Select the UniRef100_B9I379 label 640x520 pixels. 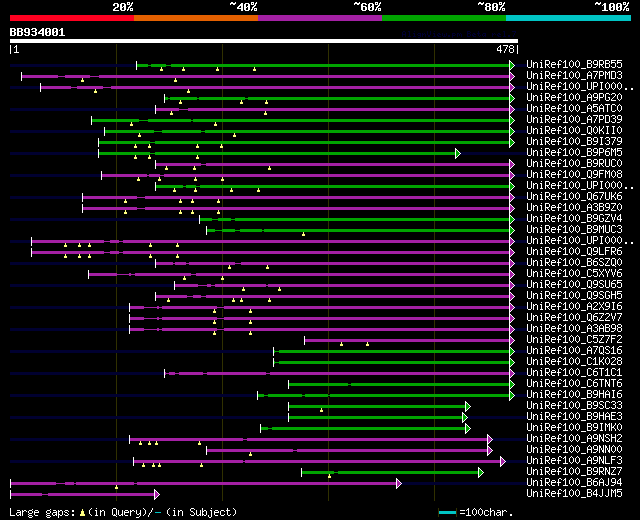click(574, 141)
